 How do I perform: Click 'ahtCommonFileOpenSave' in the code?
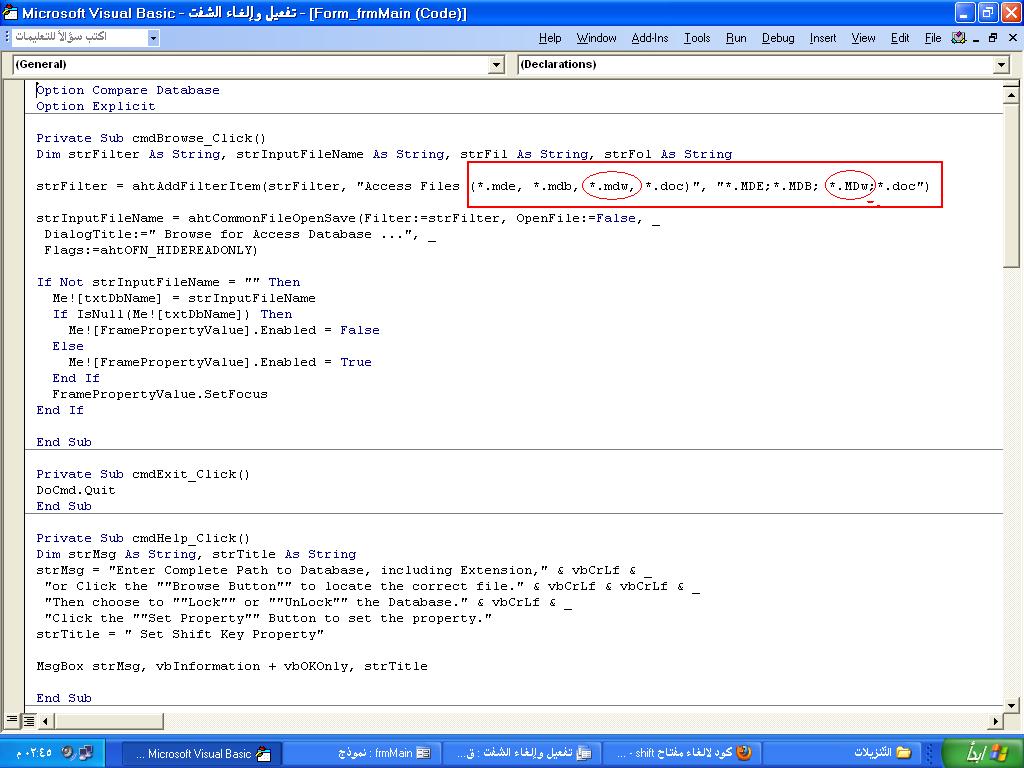[x=272, y=218]
